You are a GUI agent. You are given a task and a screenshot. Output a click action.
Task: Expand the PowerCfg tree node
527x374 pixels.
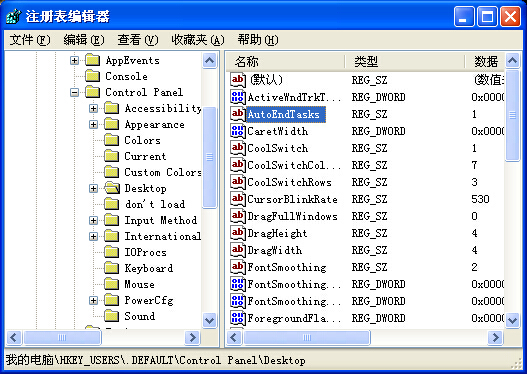pyautogui.click(x=93, y=300)
